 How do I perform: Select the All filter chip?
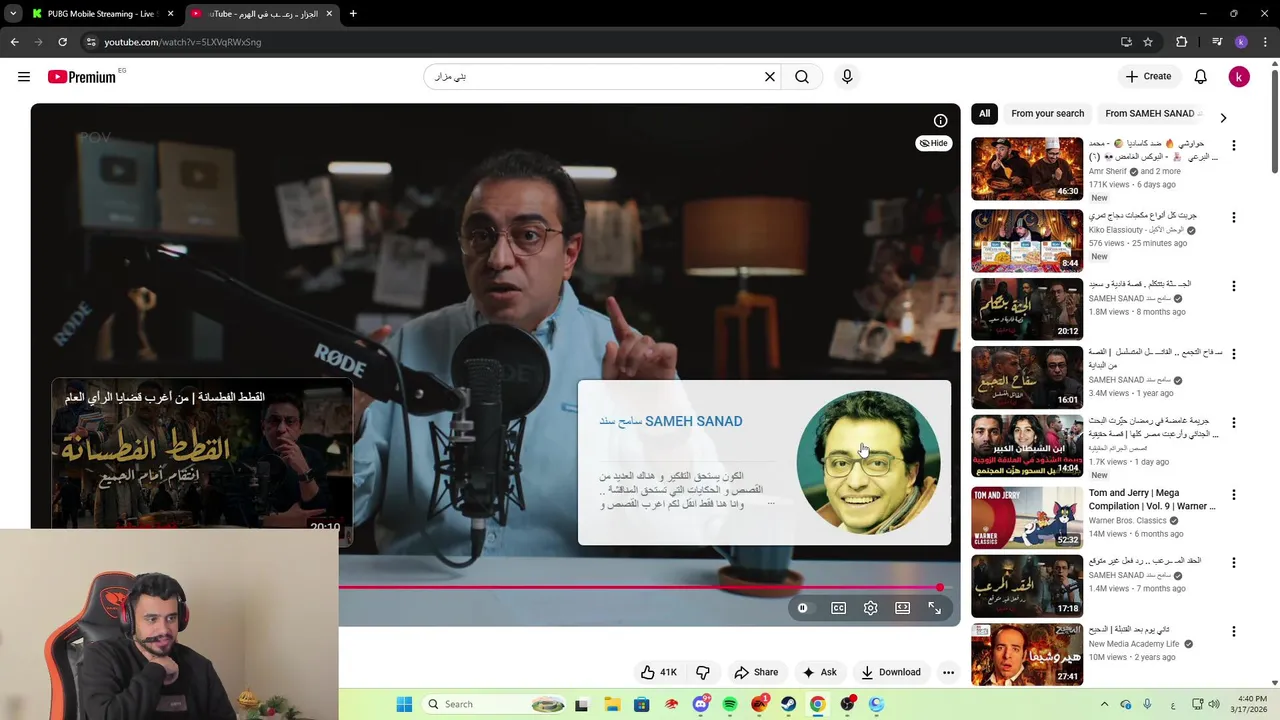point(984,114)
